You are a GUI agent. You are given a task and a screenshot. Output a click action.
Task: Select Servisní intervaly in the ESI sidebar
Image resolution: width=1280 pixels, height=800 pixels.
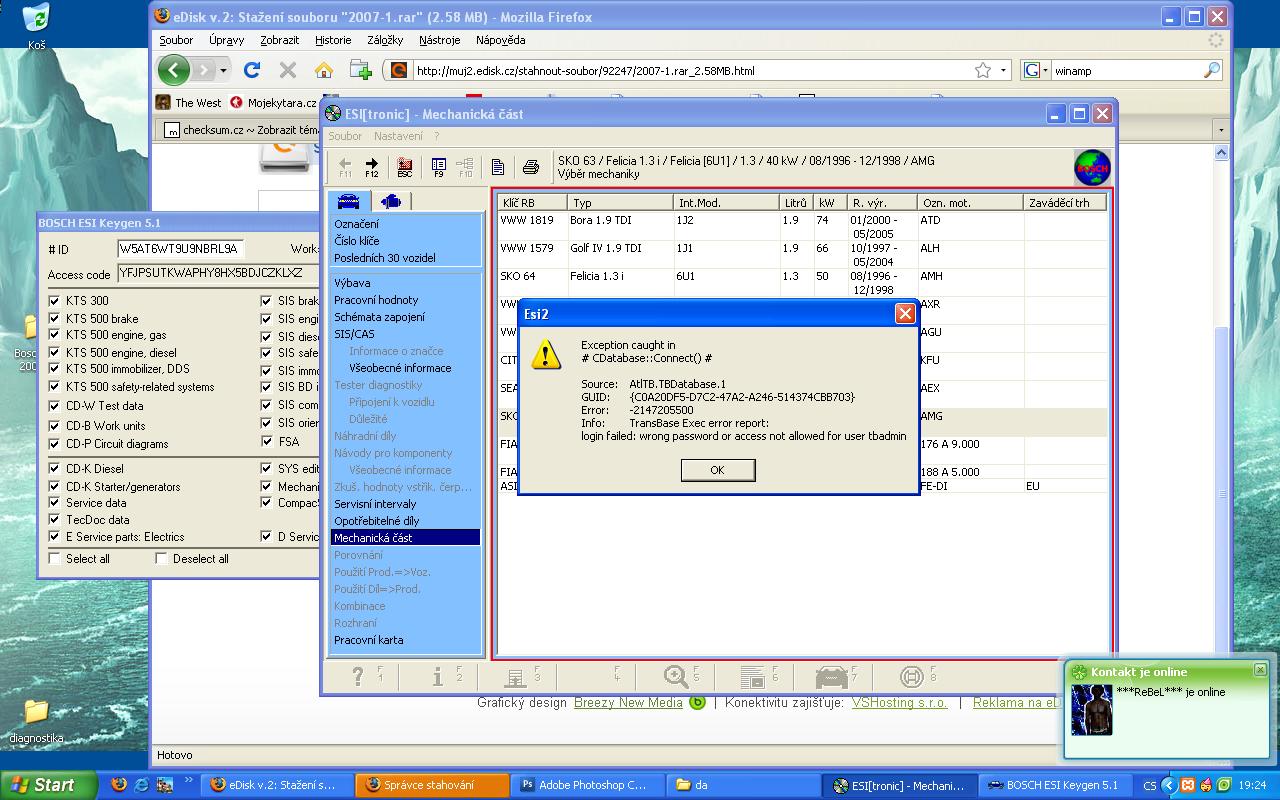(375, 504)
